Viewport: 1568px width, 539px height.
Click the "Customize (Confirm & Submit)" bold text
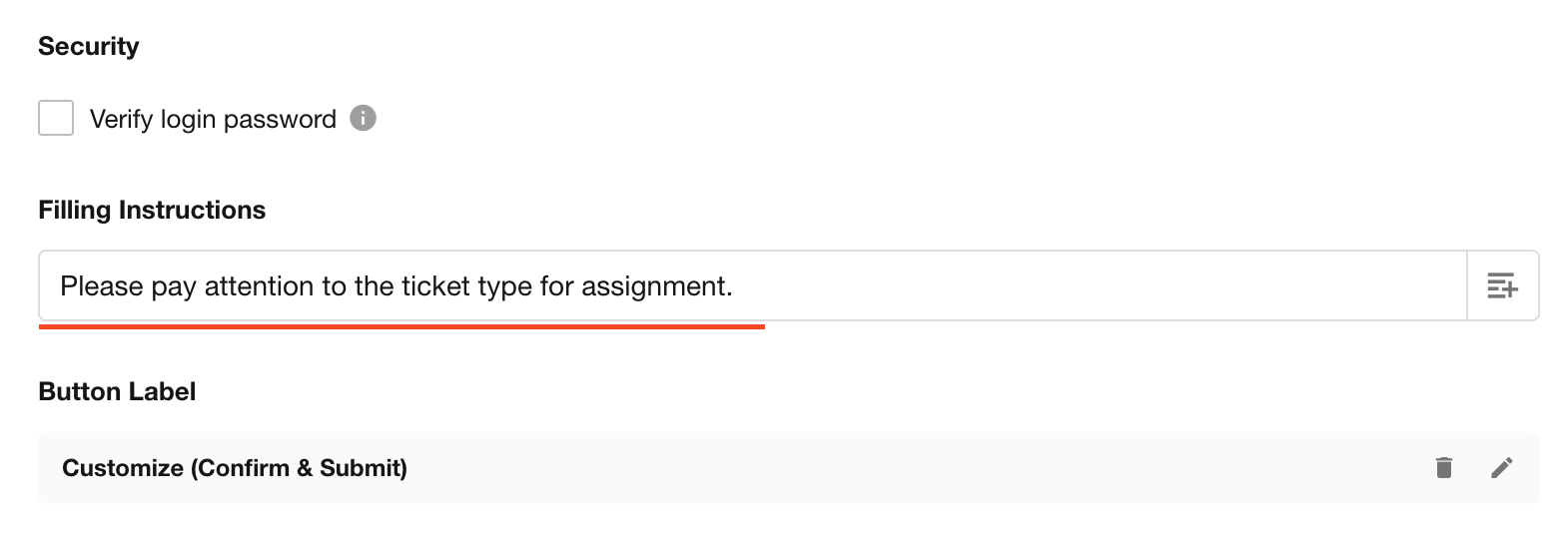point(235,468)
